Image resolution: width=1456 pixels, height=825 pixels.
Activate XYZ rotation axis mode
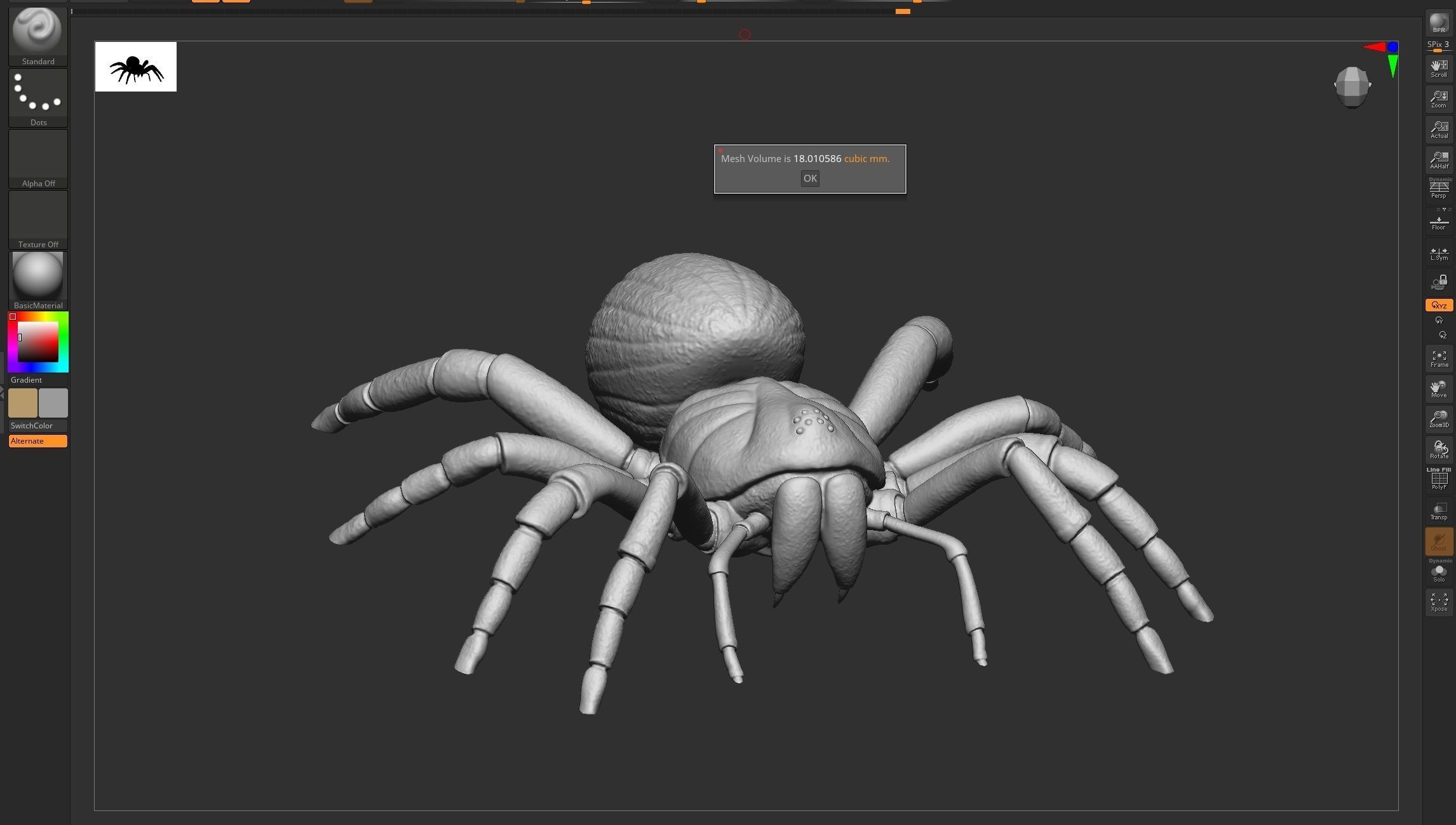pyautogui.click(x=1439, y=305)
